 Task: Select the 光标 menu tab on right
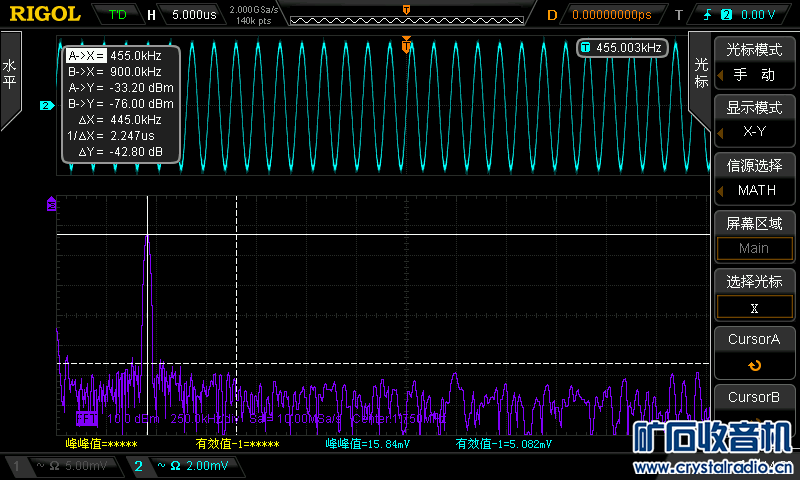point(701,72)
